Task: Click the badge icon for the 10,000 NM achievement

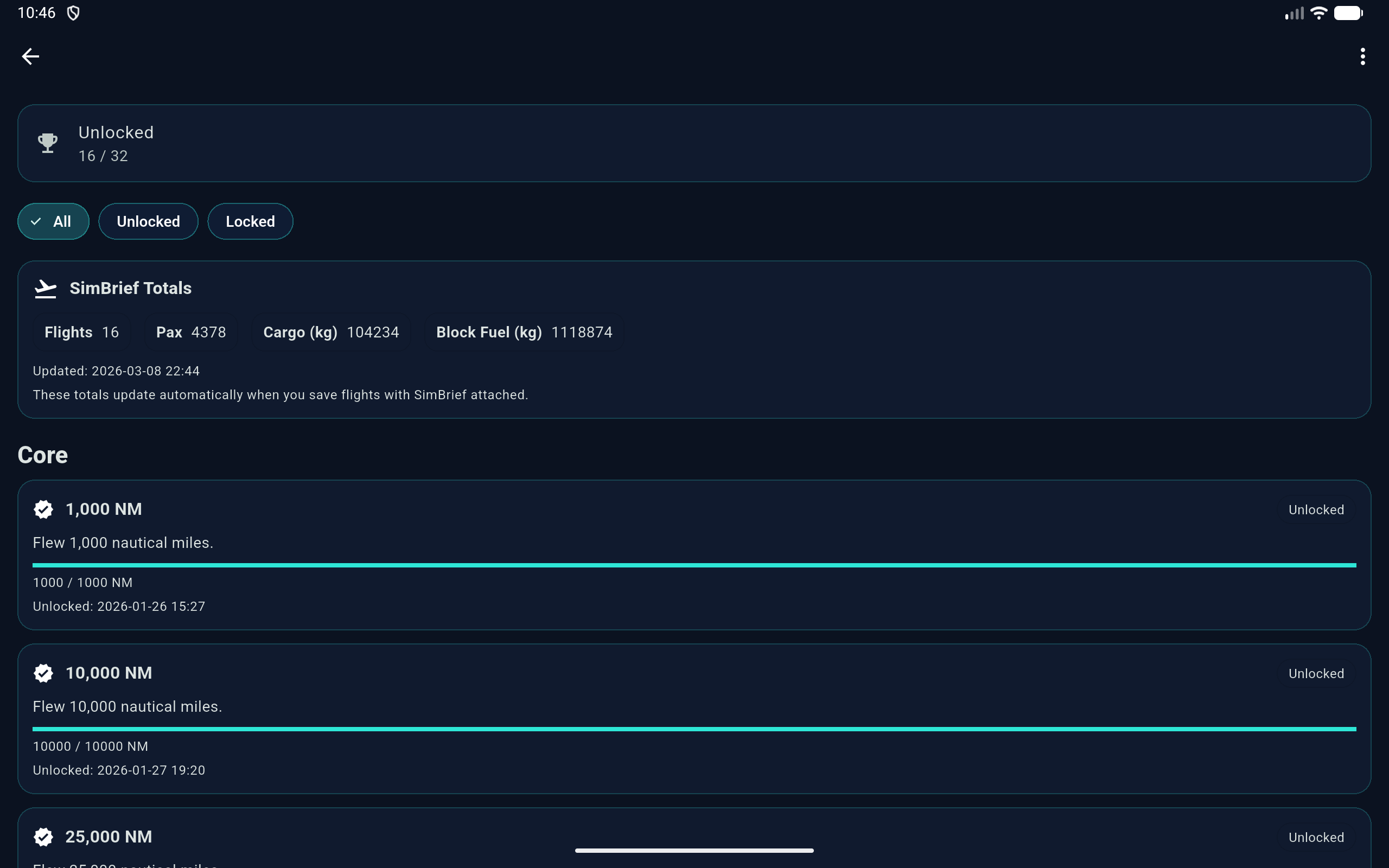Action: click(x=43, y=673)
